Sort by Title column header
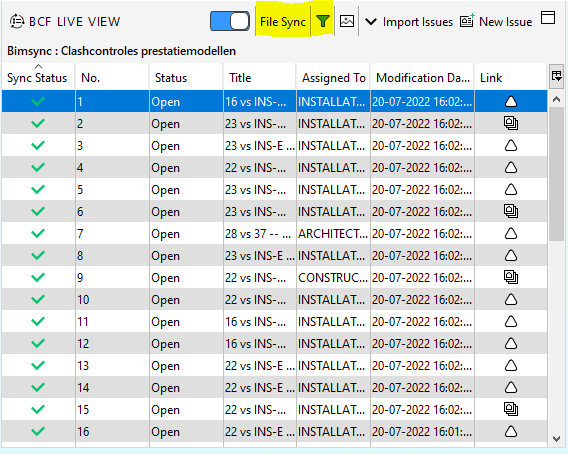Image resolution: width=568 pixels, height=454 pixels. point(260,76)
